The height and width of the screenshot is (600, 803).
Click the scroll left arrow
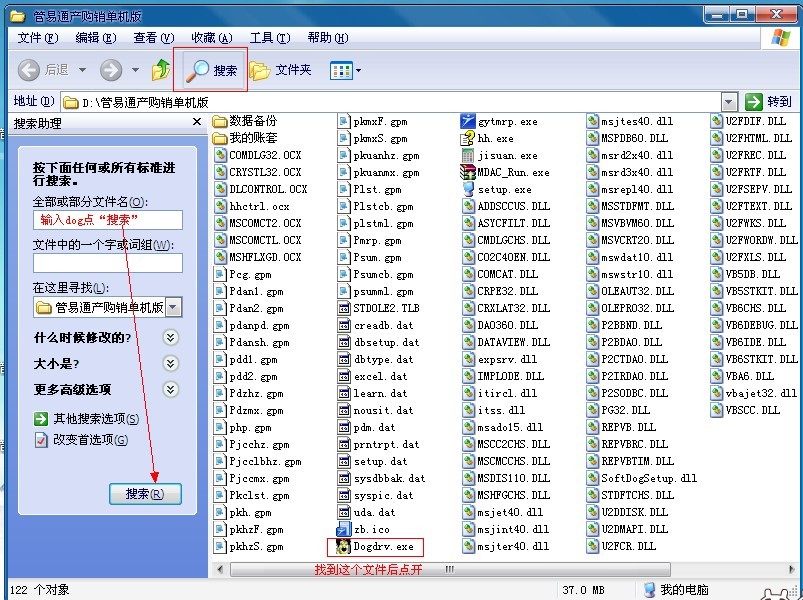pyautogui.click(x=220, y=569)
